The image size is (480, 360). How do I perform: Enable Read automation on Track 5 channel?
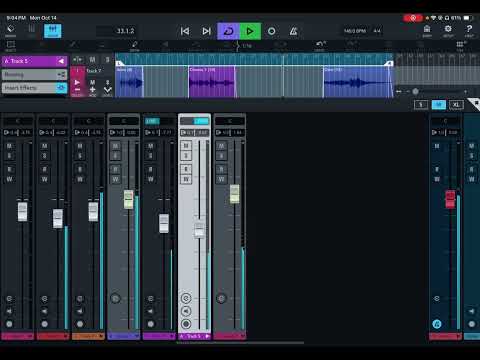point(186,169)
